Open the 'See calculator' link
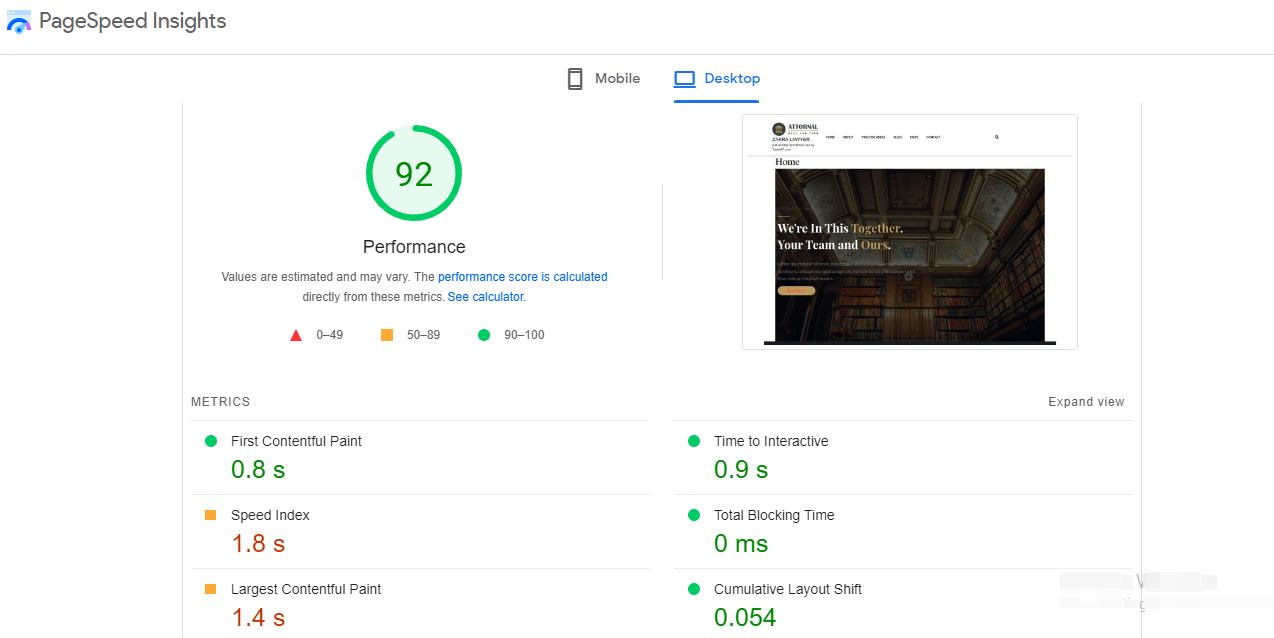This screenshot has width=1274, height=638. pyautogui.click(x=485, y=297)
